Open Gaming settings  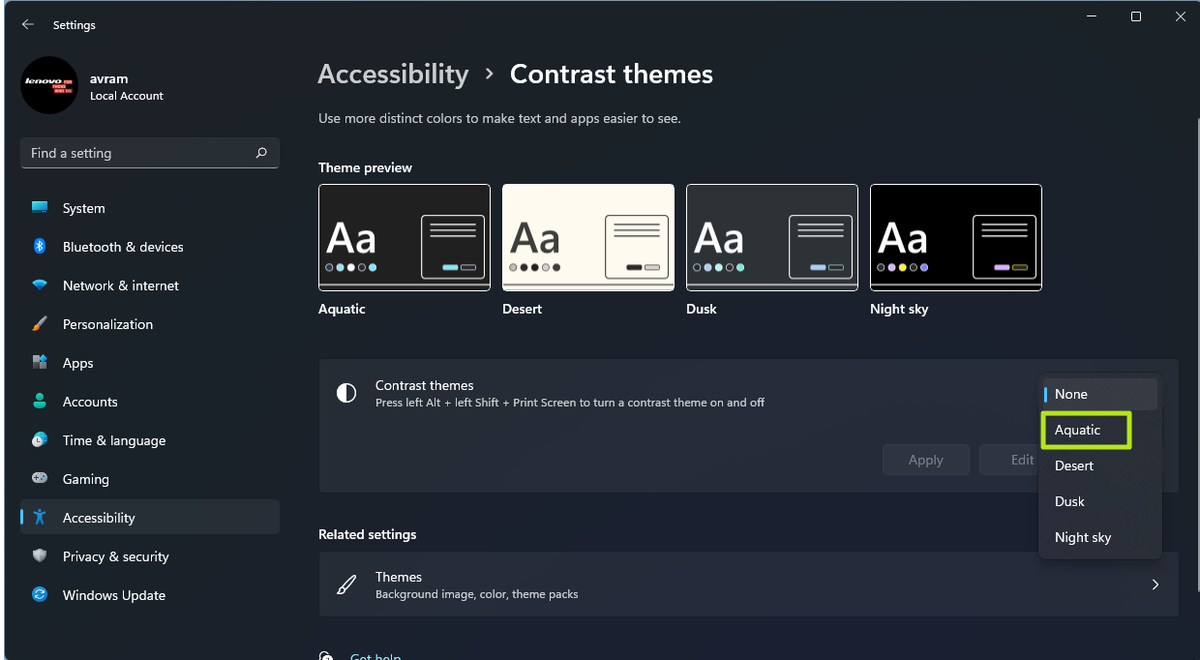click(86, 479)
